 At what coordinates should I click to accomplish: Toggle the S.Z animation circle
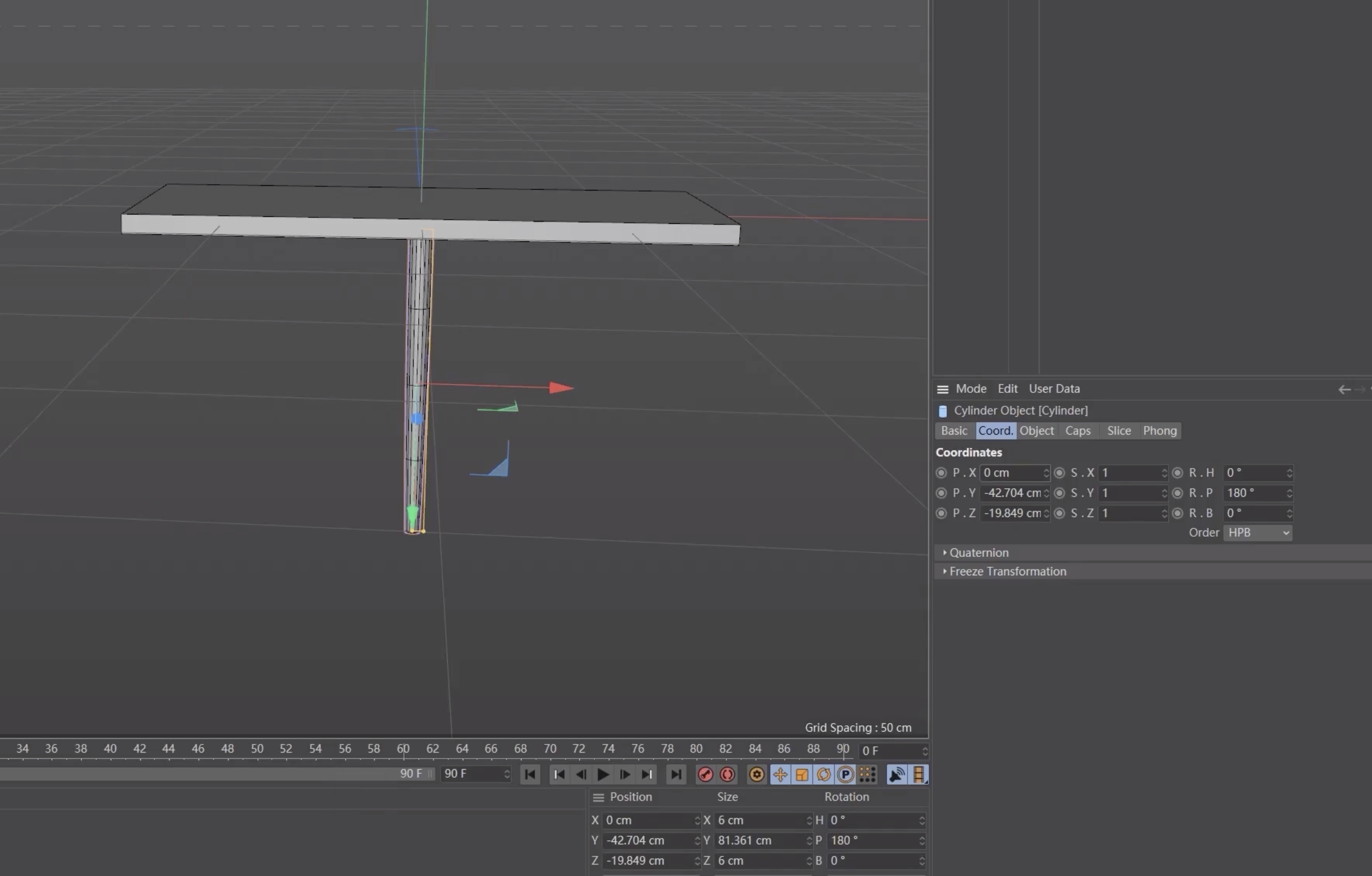[x=1059, y=513]
